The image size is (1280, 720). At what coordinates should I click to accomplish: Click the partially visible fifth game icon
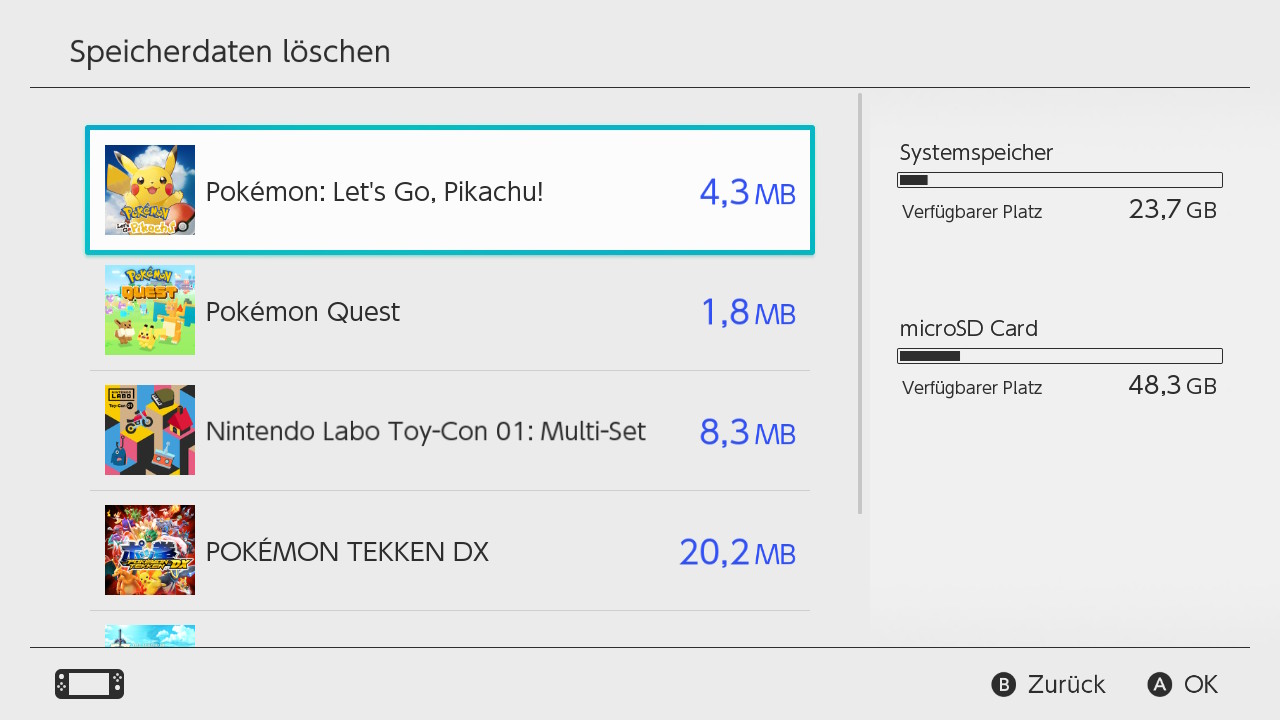(150, 636)
